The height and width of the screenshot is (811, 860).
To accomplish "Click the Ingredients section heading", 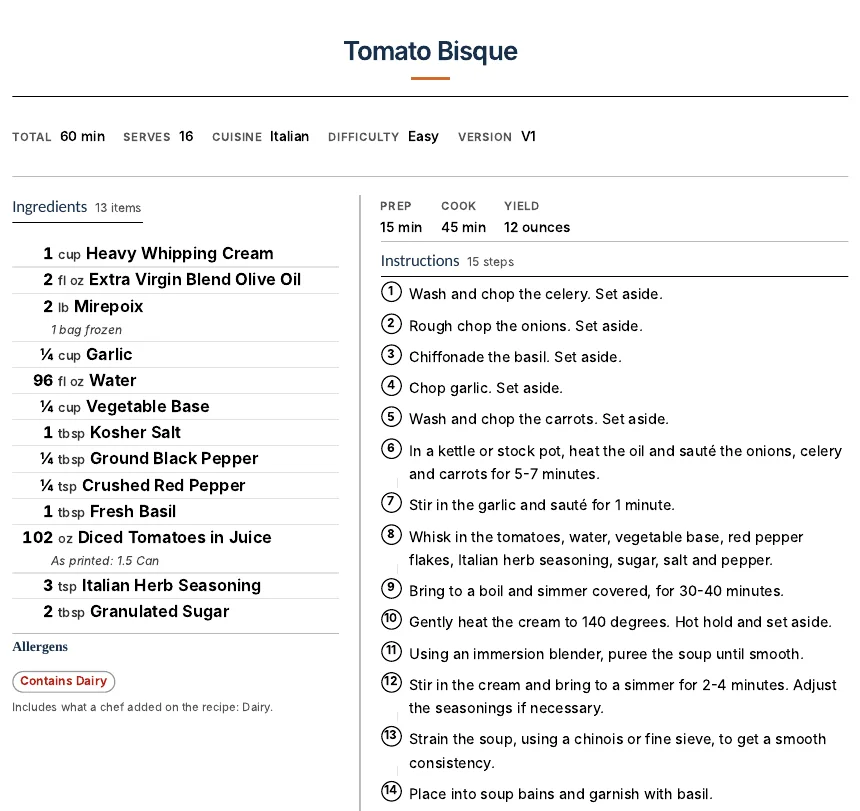I will pos(49,207).
